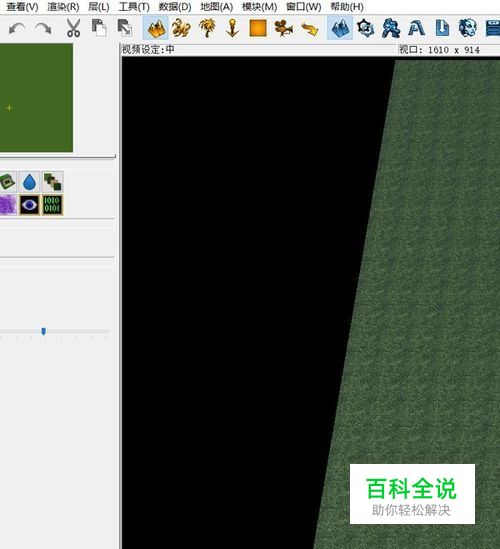
Task: Open the 帮助(H) menu
Action: tap(347, 7)
